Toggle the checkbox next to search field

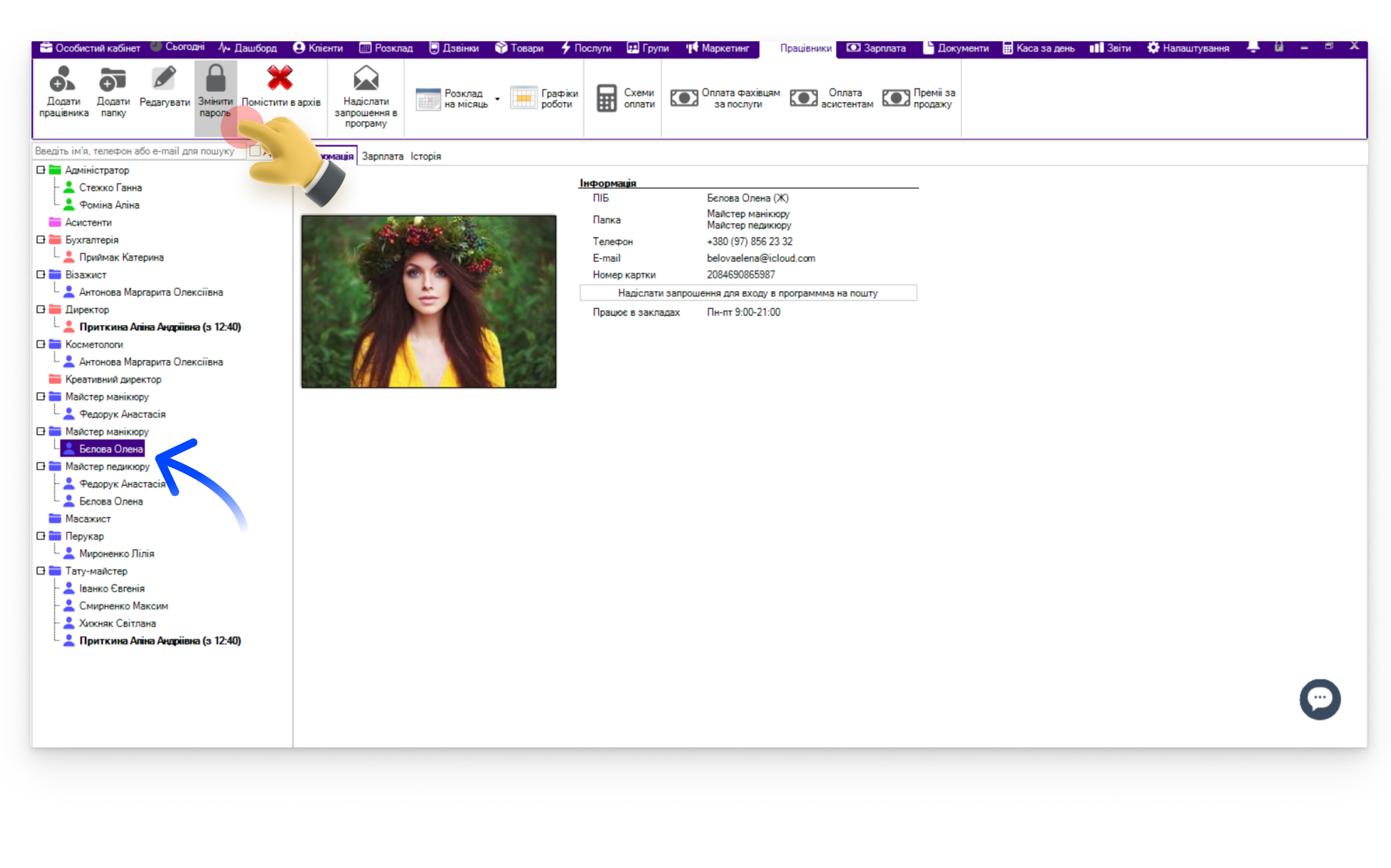[255, 151]
